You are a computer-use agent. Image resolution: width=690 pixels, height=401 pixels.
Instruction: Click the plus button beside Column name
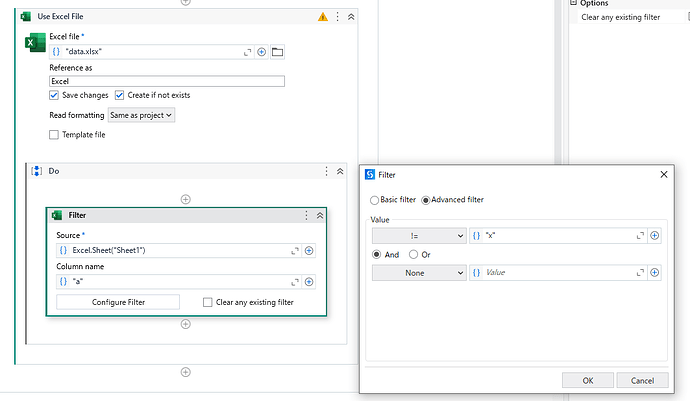(309, 282)
